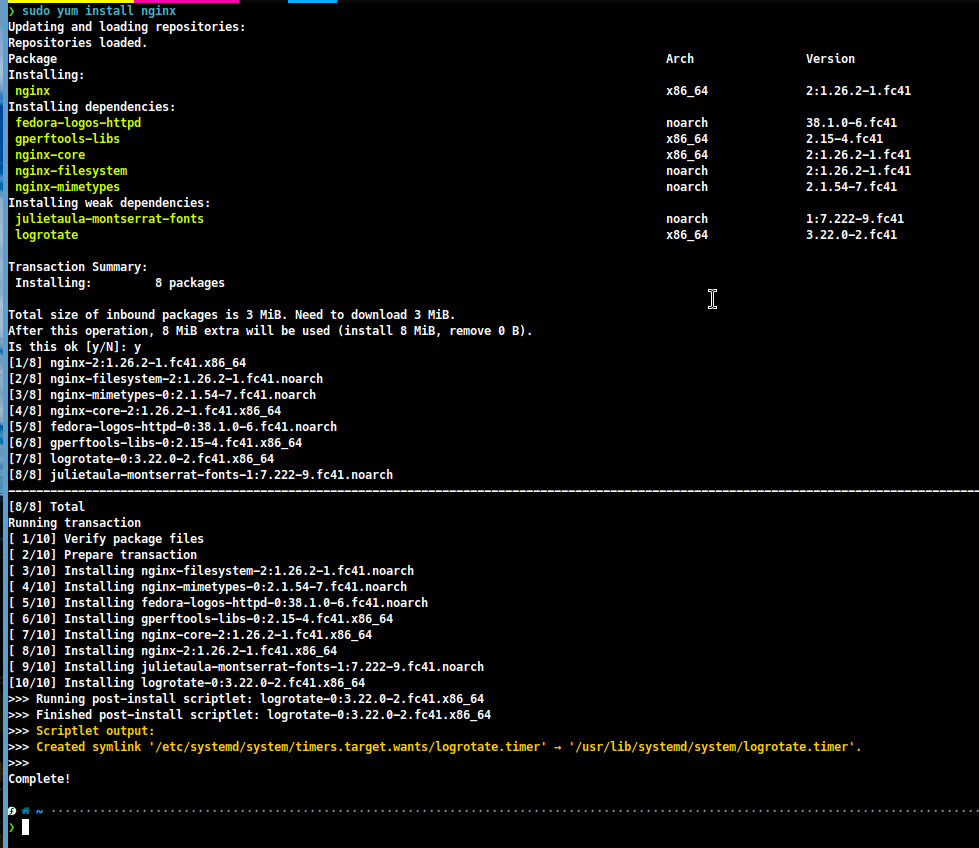
Task: Select green 'julietaula-montserrat-fonts' weak dependency
Action: coord(109,219)
